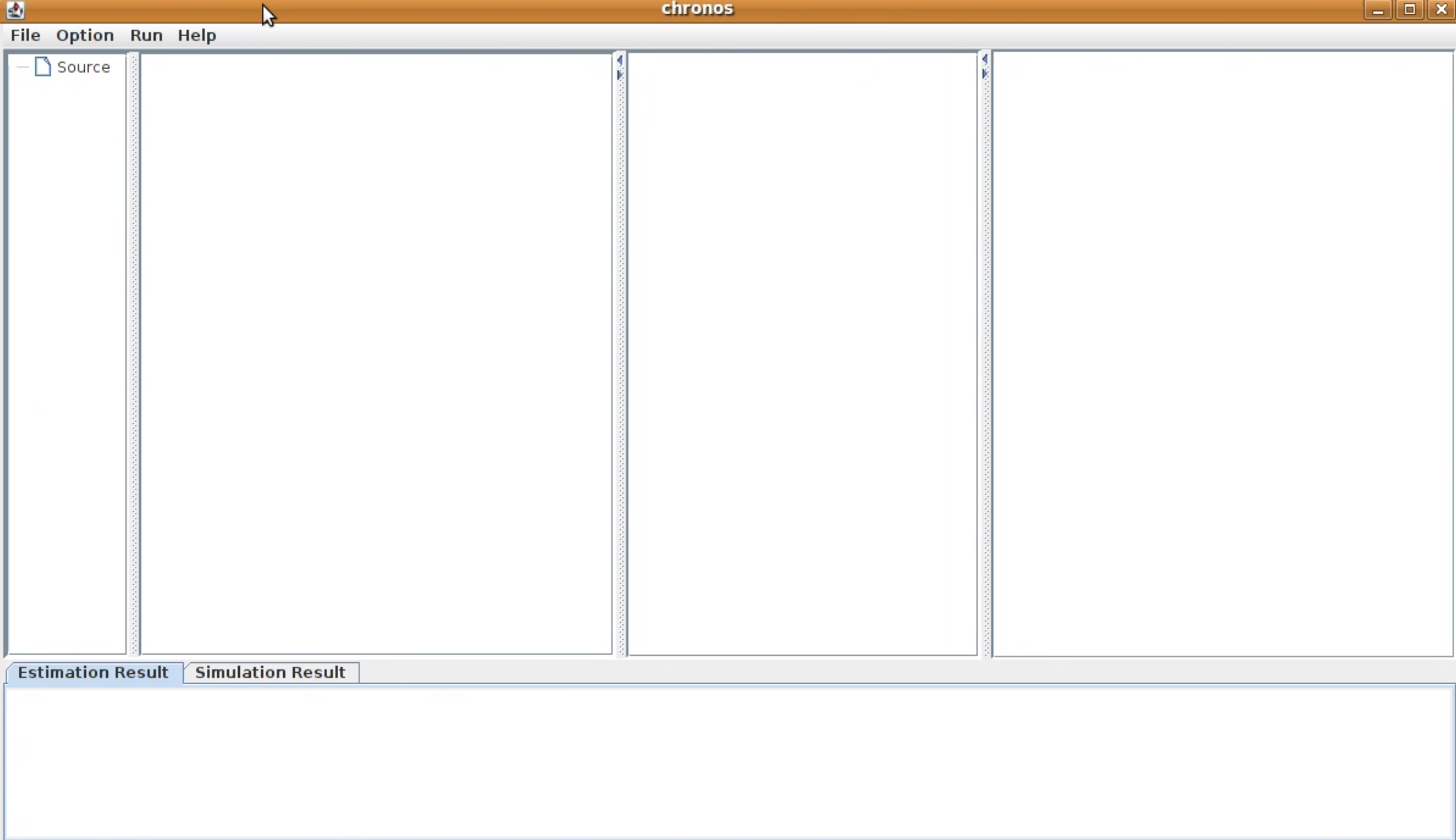This screenshot has height=840, width=1456.
Task: Select the Estimation Result tab
Action: [x=93, y=672]
